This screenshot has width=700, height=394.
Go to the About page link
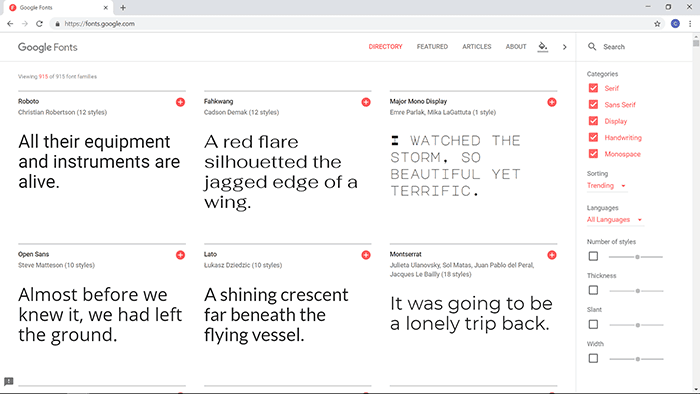click(516, 46)
